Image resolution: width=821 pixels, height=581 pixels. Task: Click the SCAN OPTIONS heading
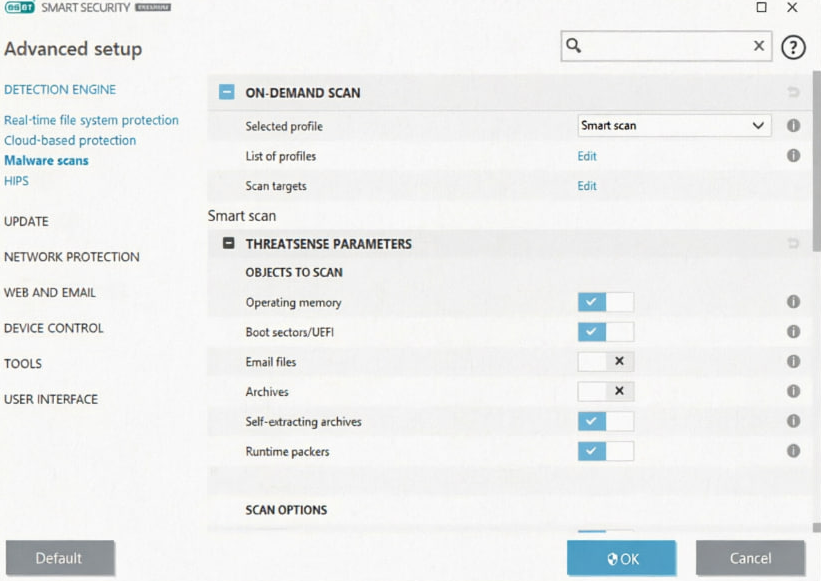point(286,510)
